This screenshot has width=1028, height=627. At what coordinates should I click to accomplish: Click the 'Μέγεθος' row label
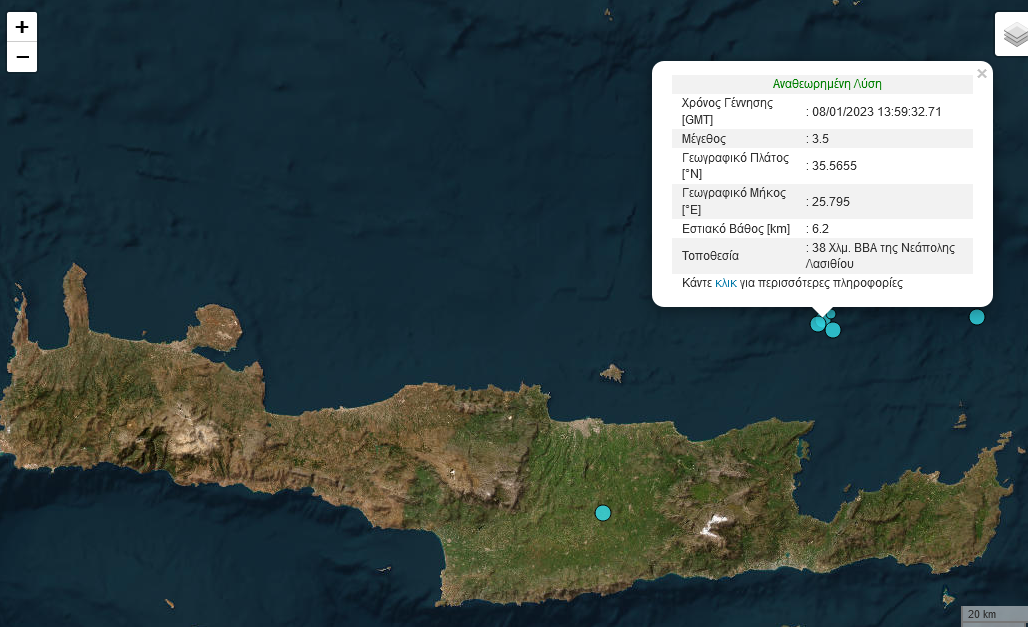pos(704,139)
